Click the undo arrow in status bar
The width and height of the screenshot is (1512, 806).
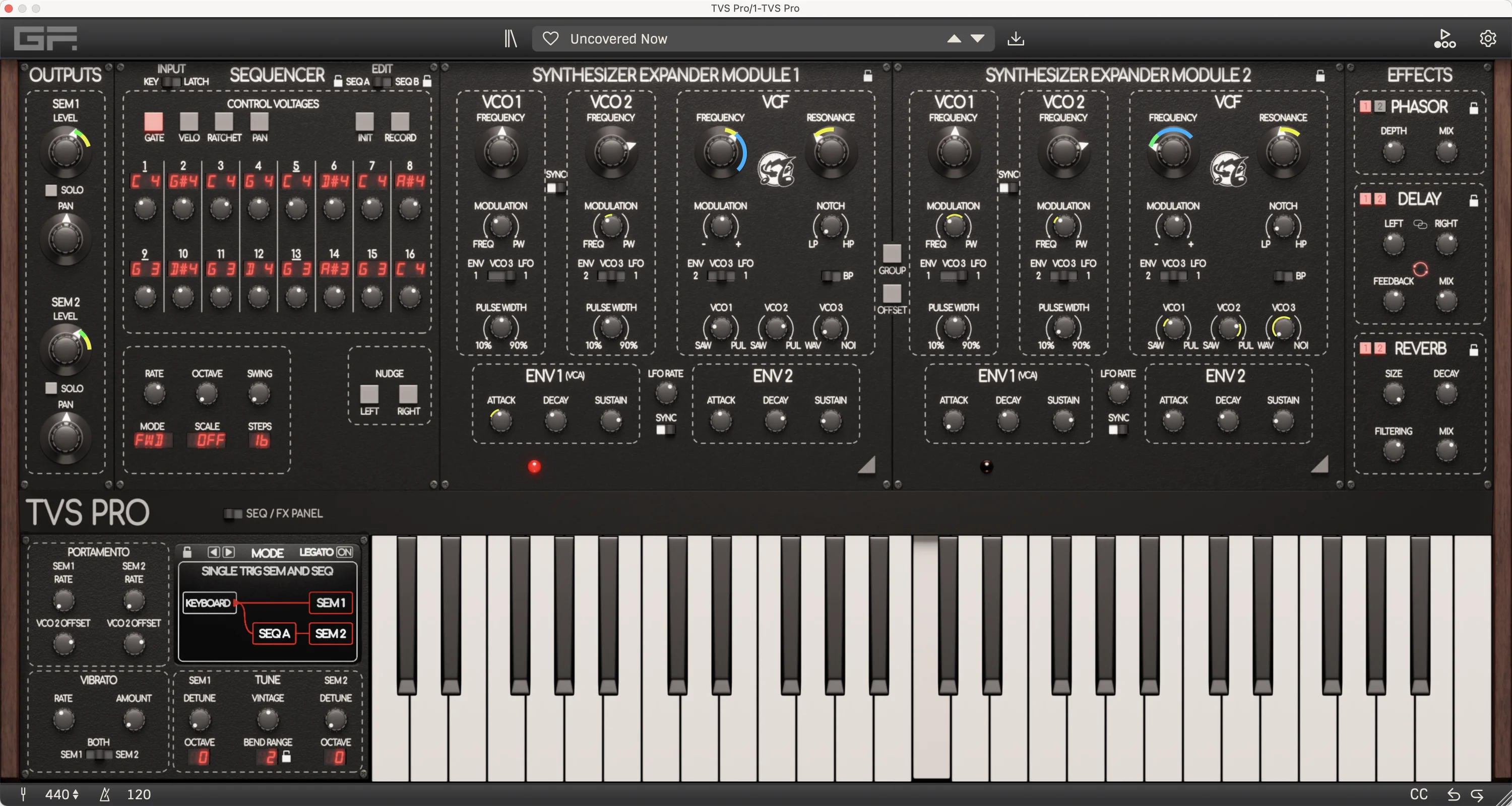[x=1454, y=794]
